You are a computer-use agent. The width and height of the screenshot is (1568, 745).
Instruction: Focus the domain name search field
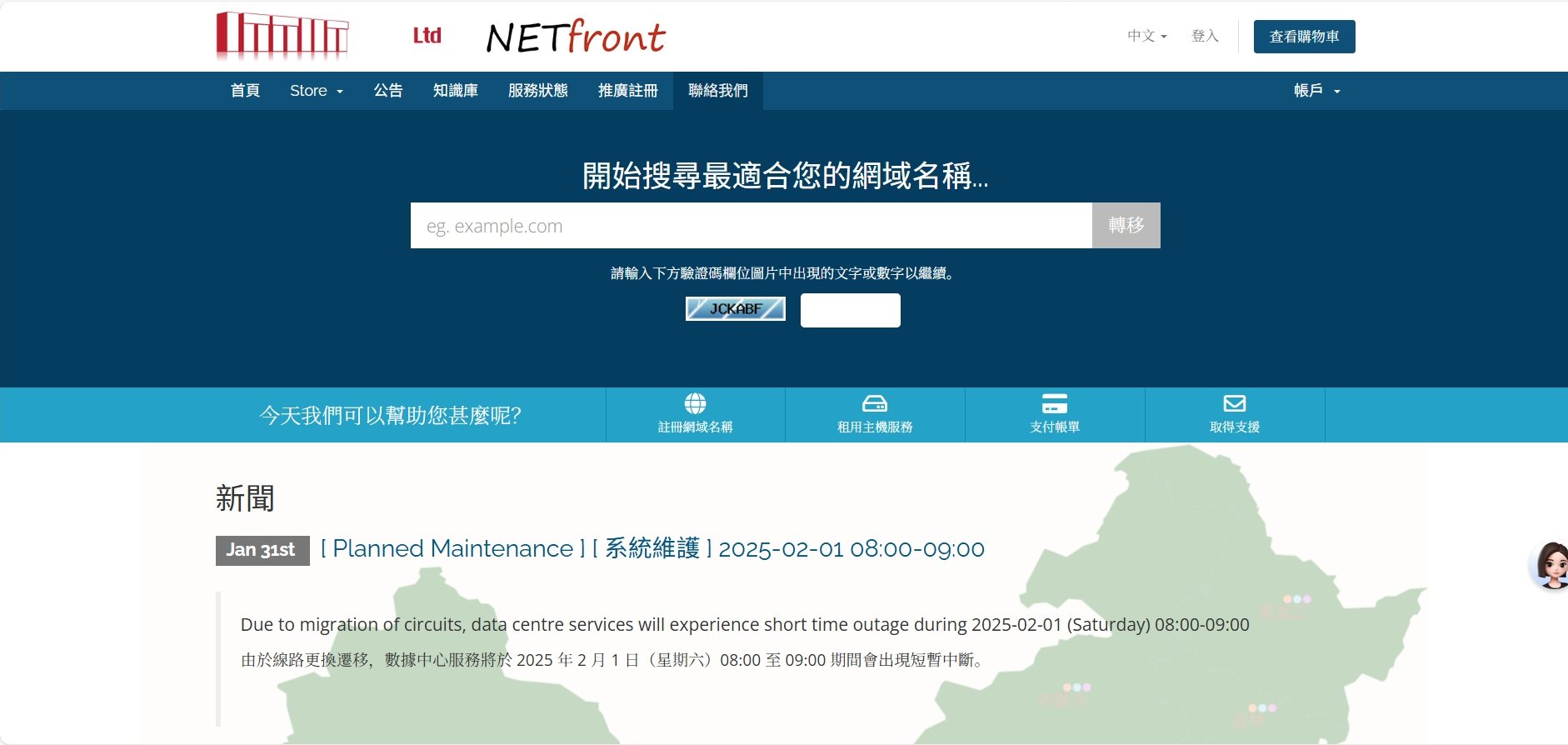[x=751, y=226]
